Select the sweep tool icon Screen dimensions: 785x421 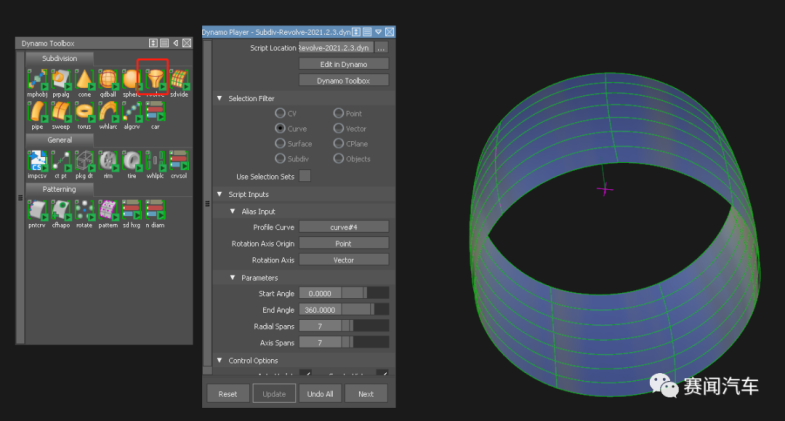[61, 110]
